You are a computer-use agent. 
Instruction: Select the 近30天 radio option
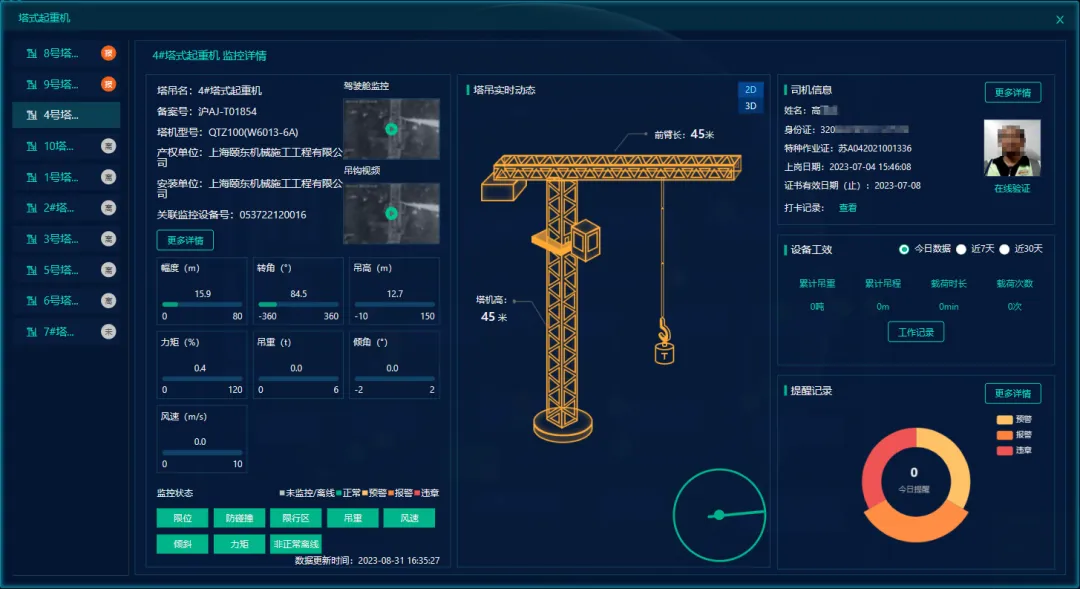coord(1004,249)
